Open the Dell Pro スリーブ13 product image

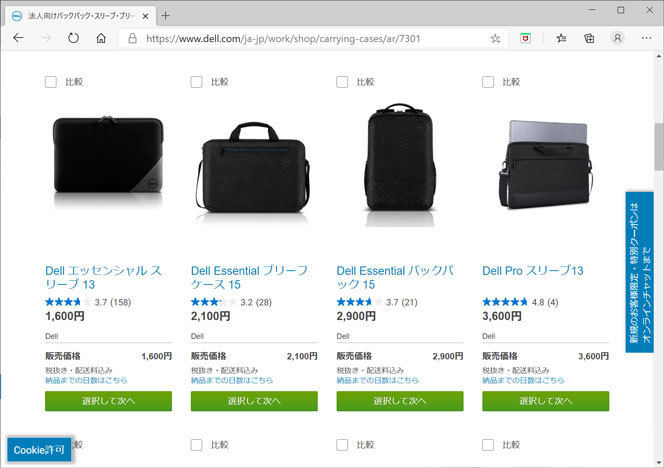tap(545, 164)
